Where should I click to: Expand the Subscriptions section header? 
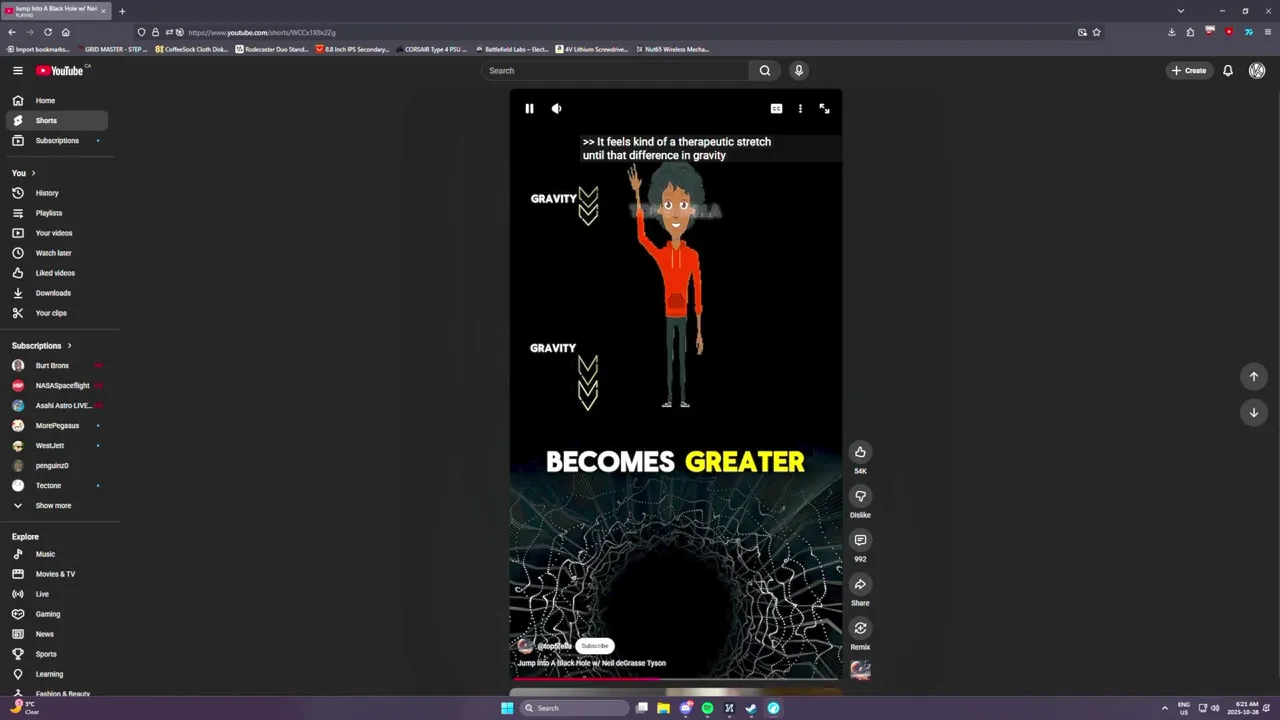coord(42,345)
